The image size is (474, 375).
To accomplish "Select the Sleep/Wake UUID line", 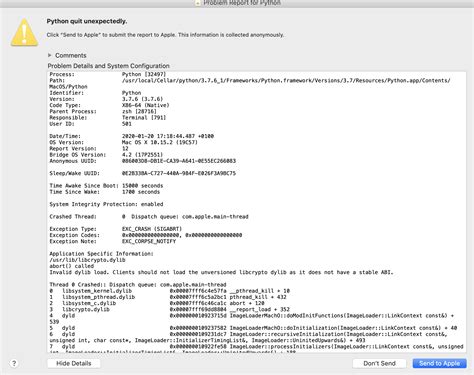I will pyautogui.click(x=143, y=173).
